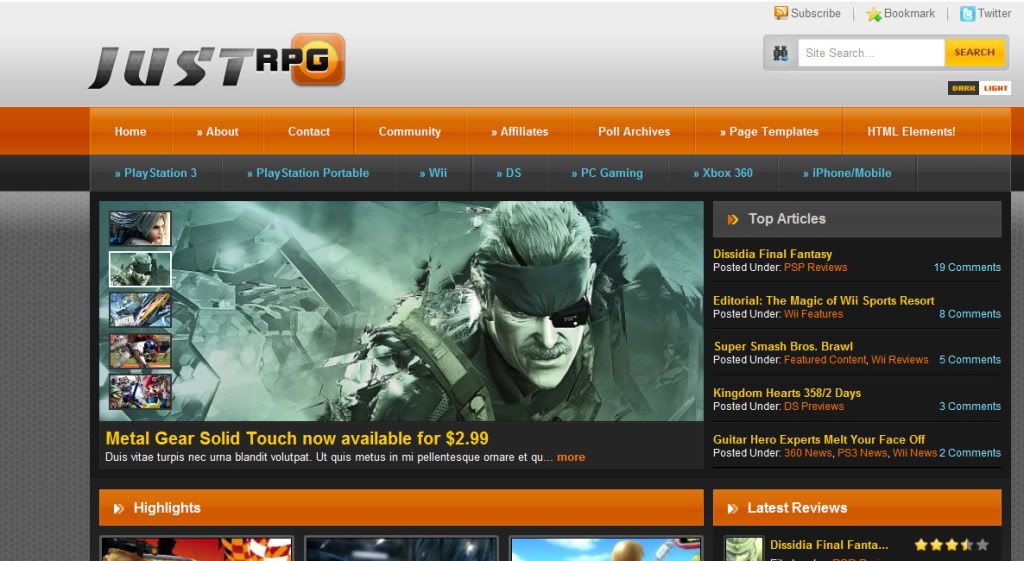Open the 2 Comments link
1024x561 pixels.
(970, 453)
